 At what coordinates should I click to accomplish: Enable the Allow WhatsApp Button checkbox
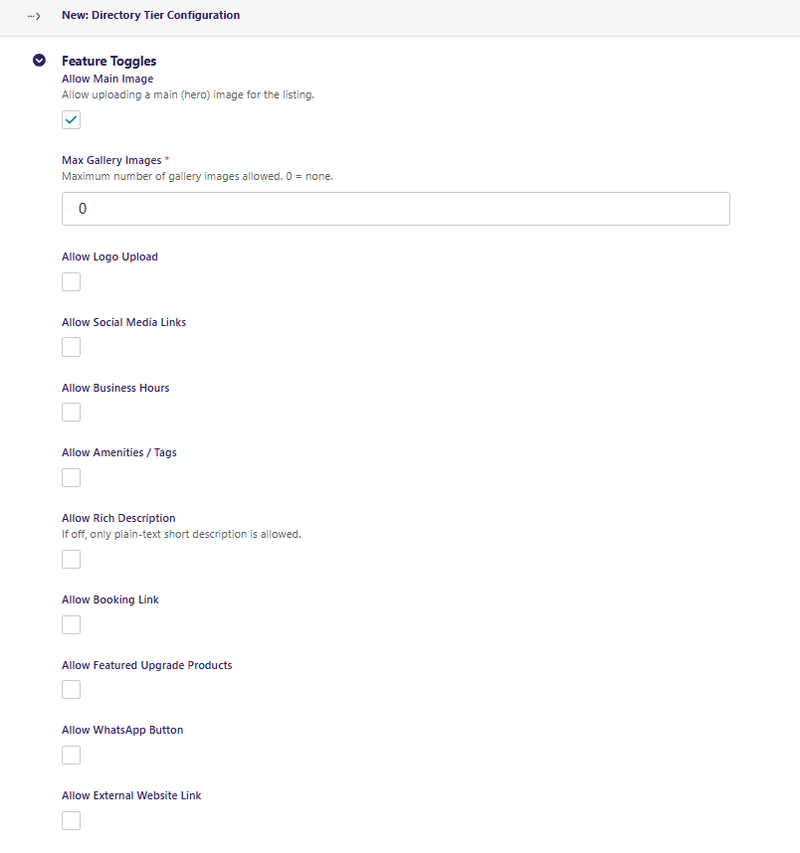coord(71,755)
